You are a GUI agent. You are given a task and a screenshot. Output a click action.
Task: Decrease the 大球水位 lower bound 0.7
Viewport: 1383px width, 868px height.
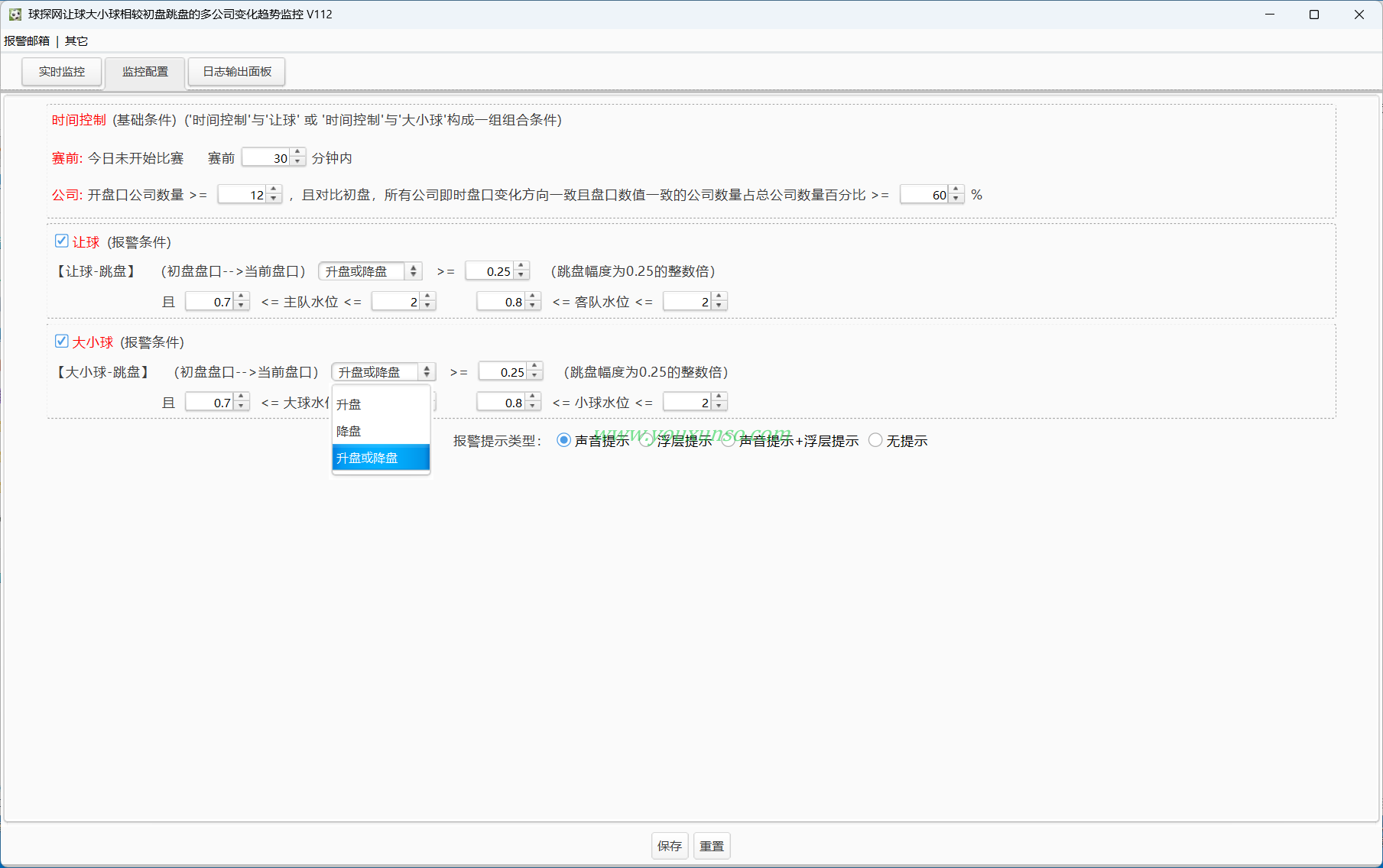point(242,406)
